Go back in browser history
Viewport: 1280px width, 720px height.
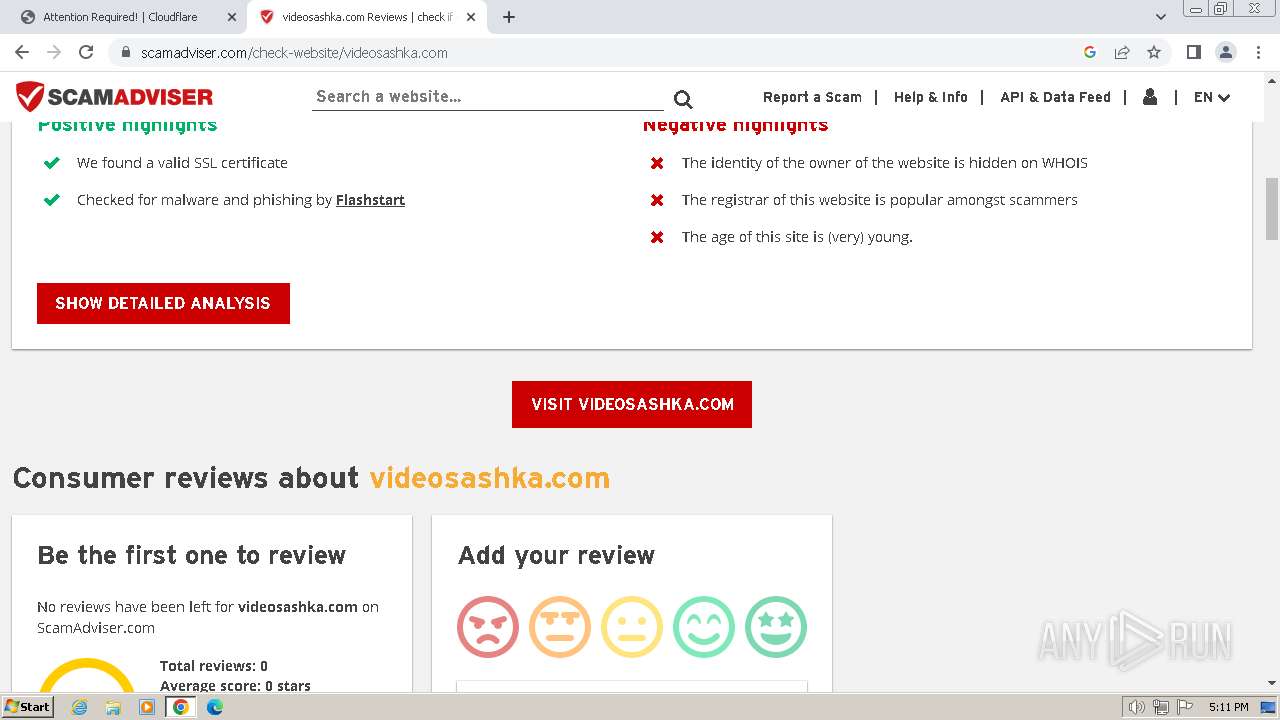click(x=22, y=52)
